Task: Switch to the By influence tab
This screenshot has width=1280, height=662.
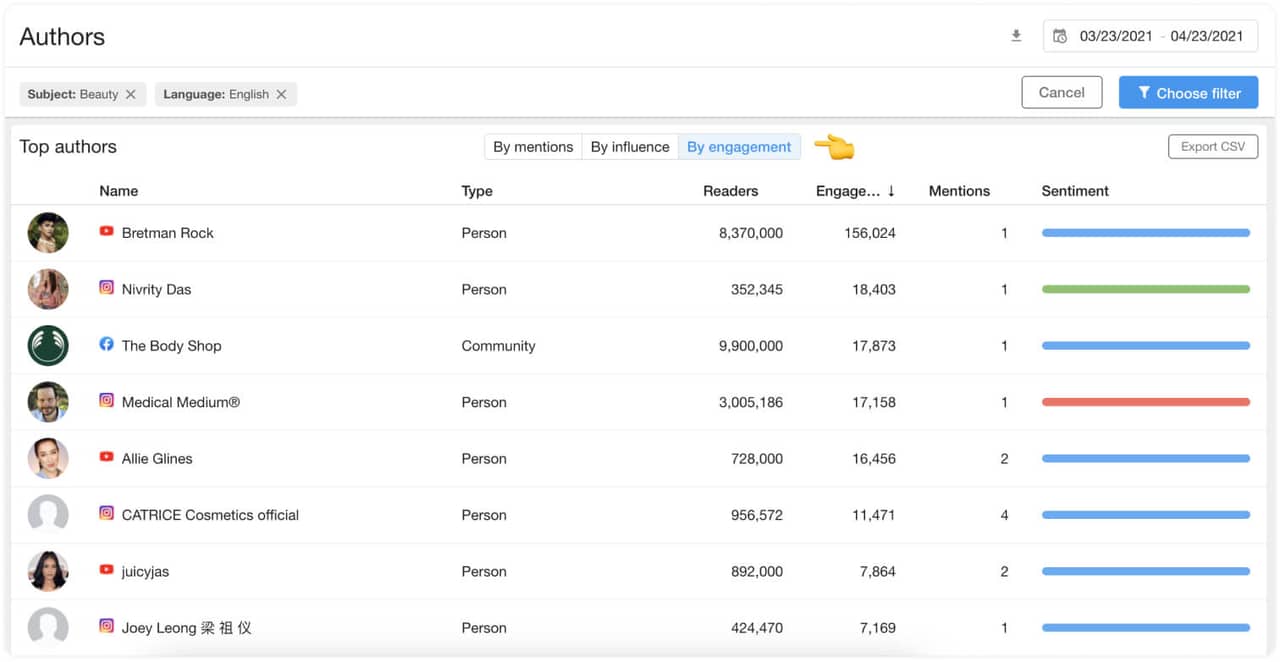Action: [629, 146]
